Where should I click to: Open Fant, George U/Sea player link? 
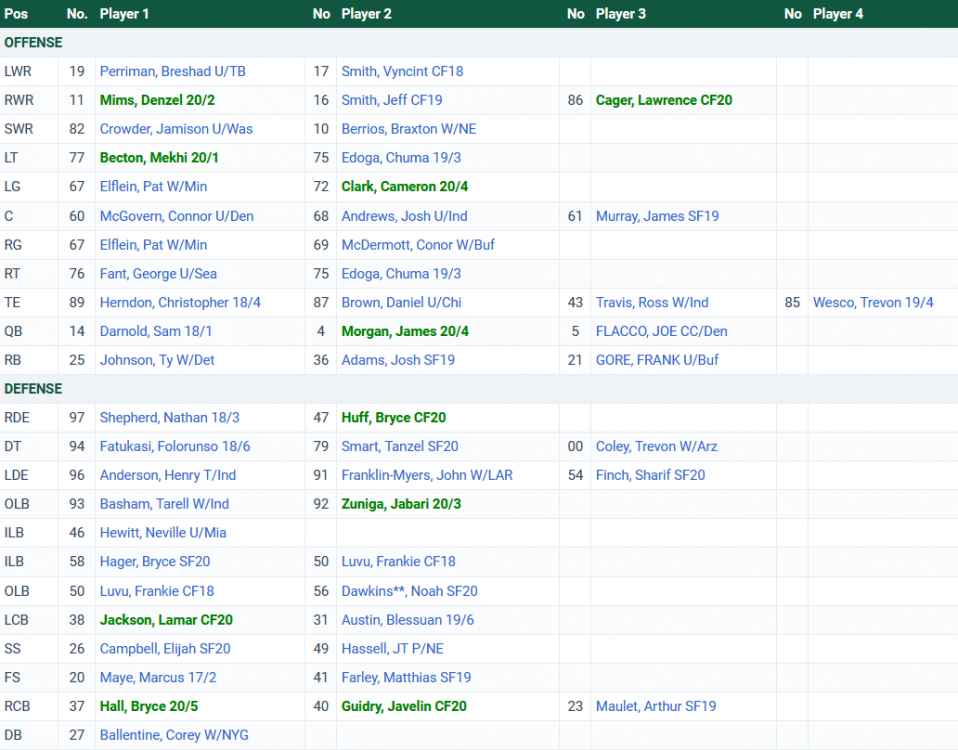click(x=158, y=274)
